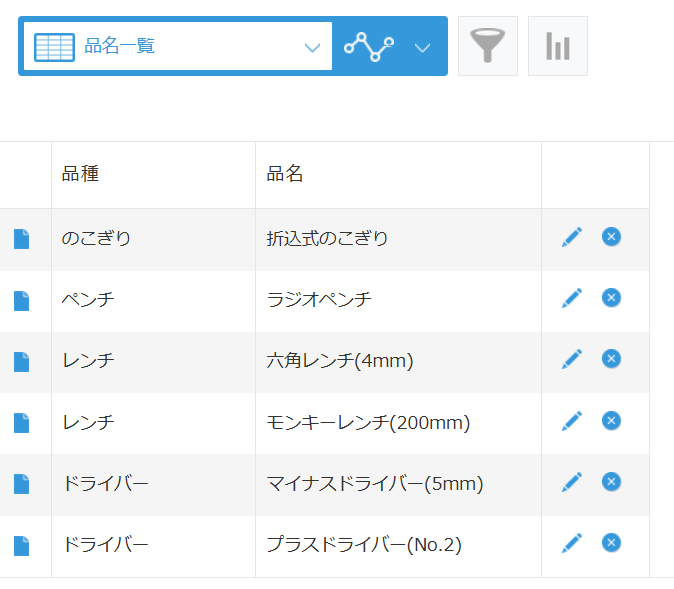Viewport: 674px width, 589px height.
Task: Select the のこぎり cell
Action: pyautogui.click(x=153, y=239)
